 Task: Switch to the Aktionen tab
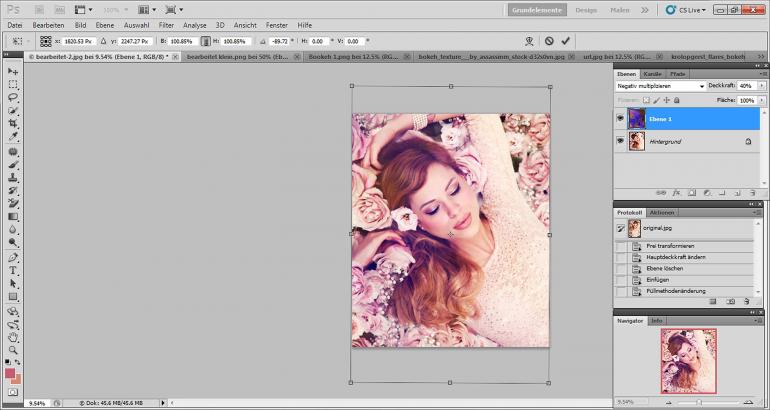pyautogui.click(x=661, y=213)
